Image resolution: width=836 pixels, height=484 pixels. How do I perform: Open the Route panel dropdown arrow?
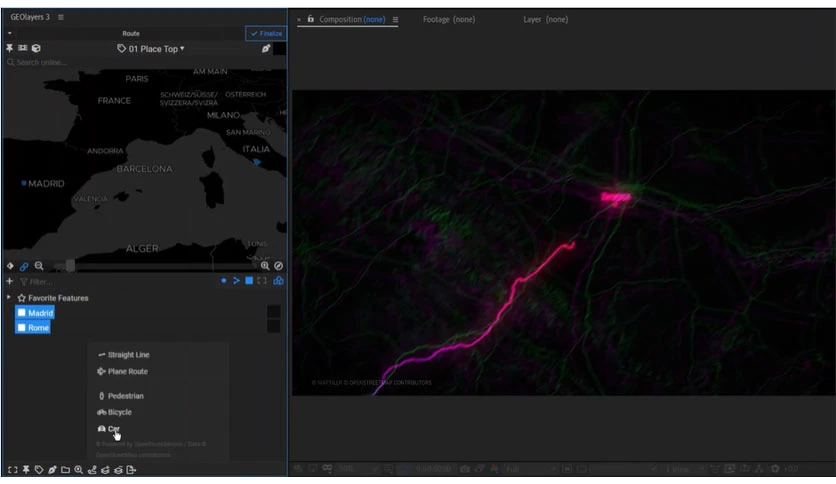tap(9, 33)
